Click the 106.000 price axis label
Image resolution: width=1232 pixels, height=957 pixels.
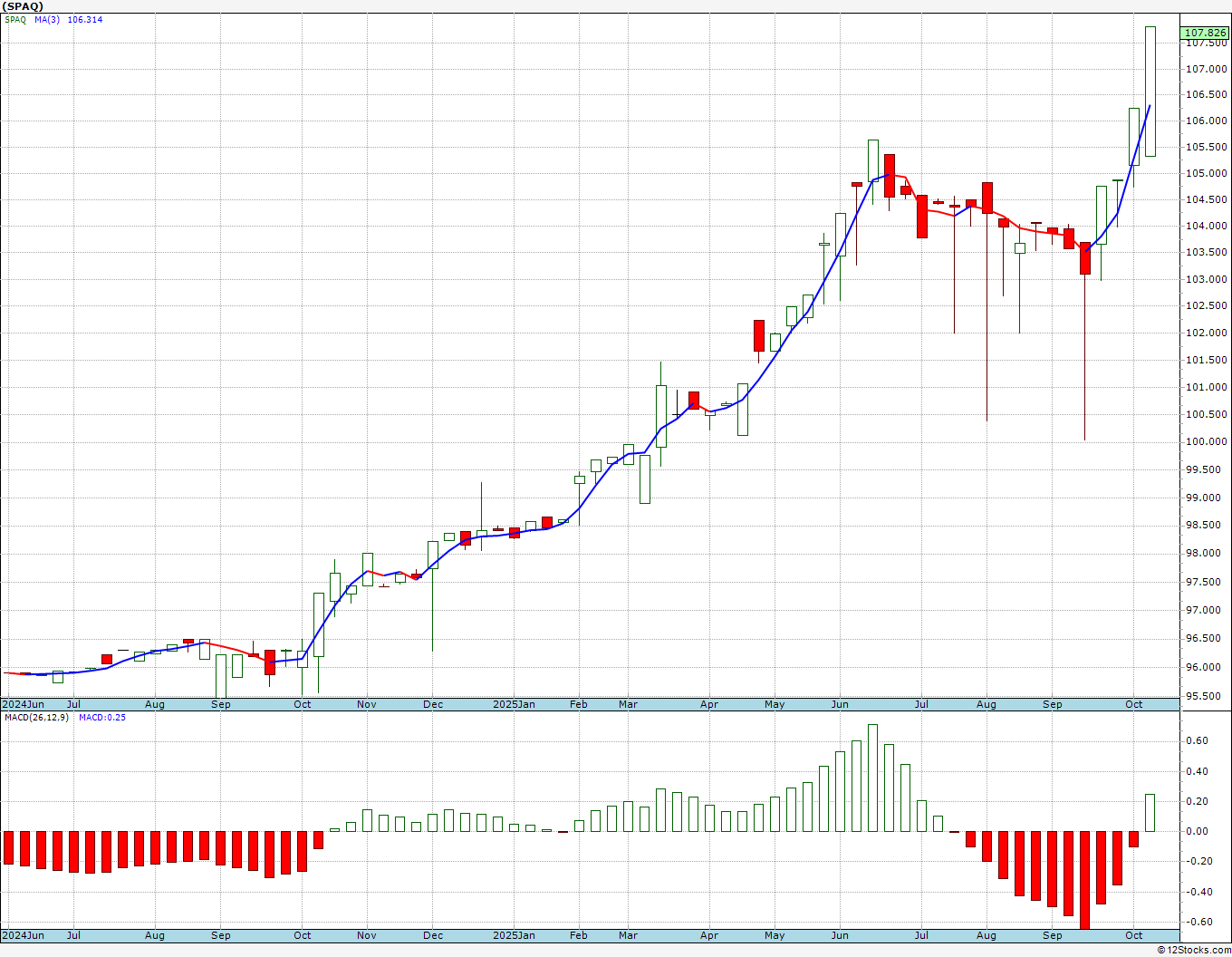[x=1207, y=121]
